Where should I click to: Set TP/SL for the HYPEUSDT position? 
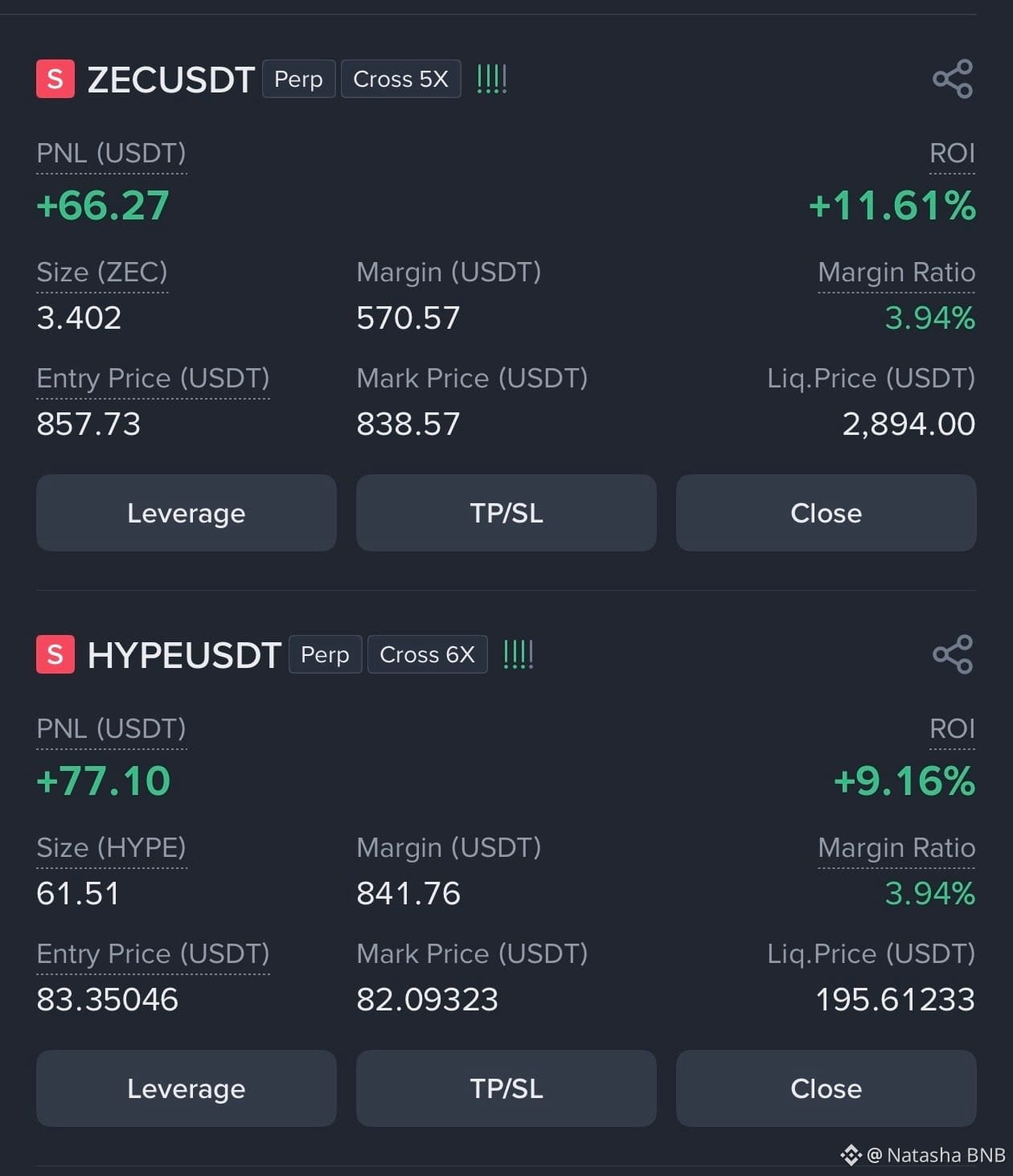coord(506,1088)
